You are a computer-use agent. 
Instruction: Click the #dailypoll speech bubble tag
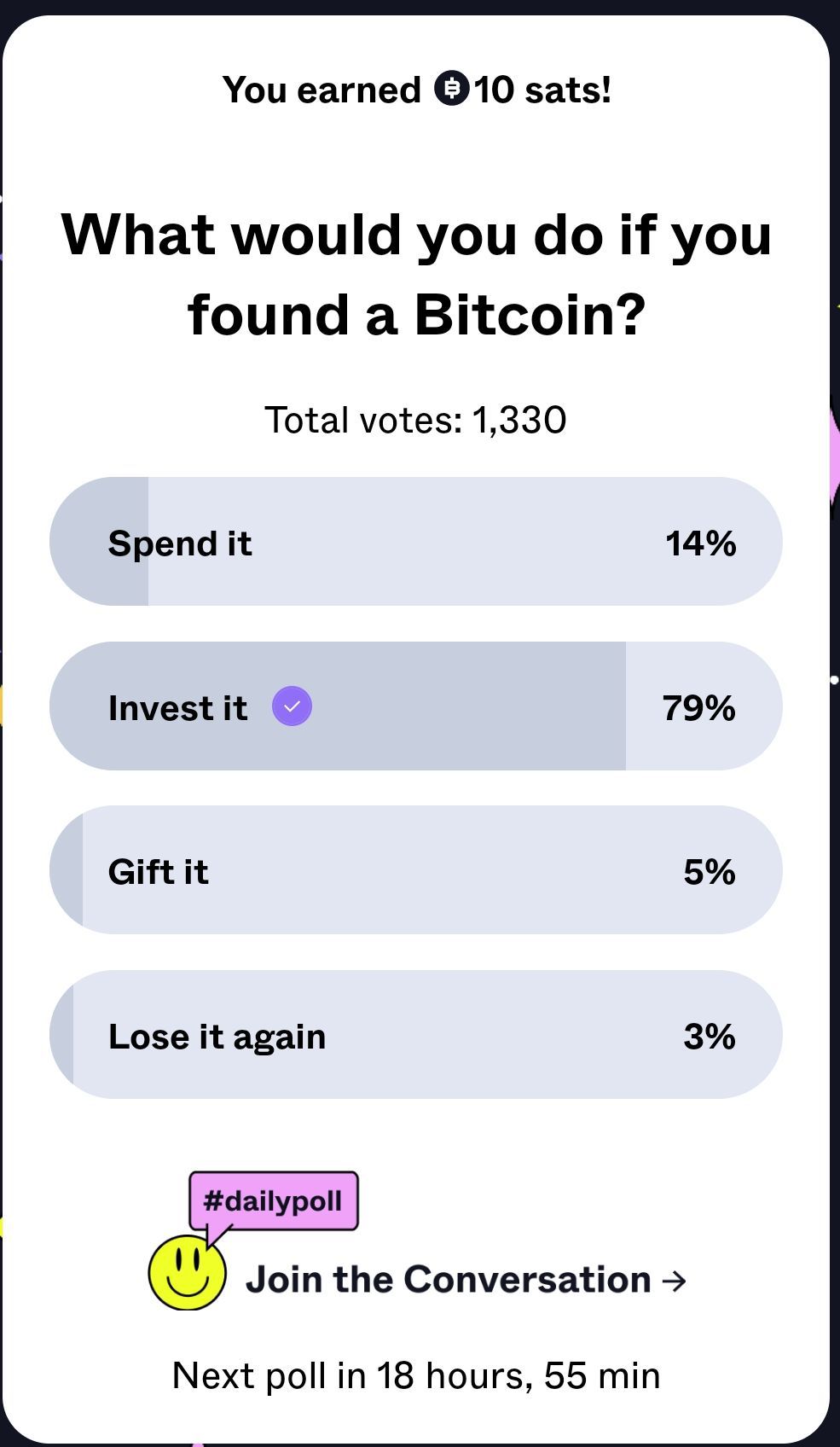tap(273, 1201)
